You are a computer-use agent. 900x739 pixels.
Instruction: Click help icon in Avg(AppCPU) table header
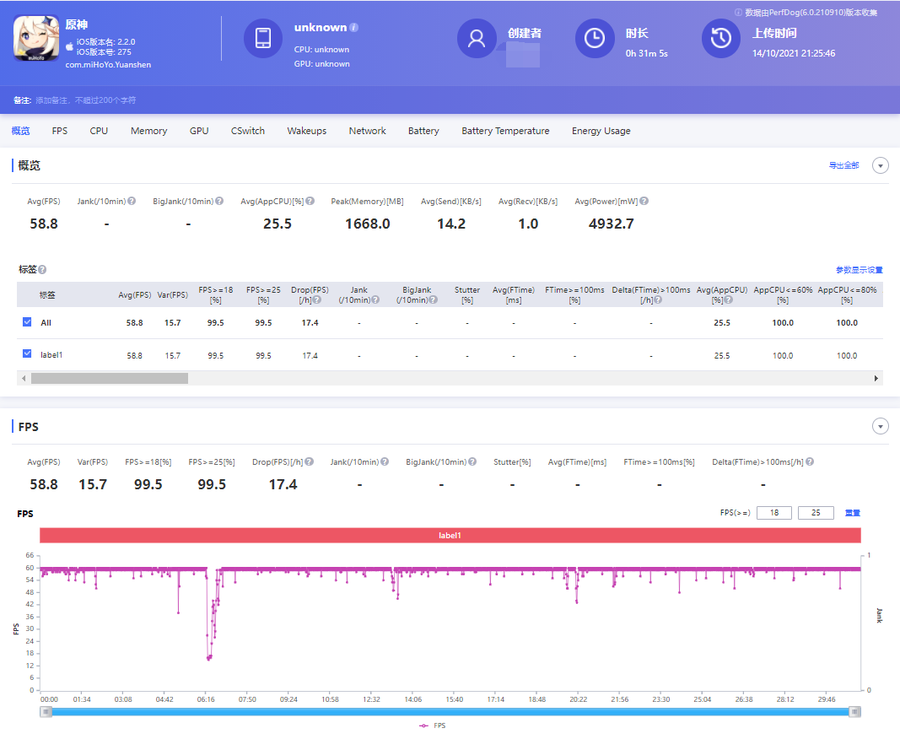tap(728, 300)
